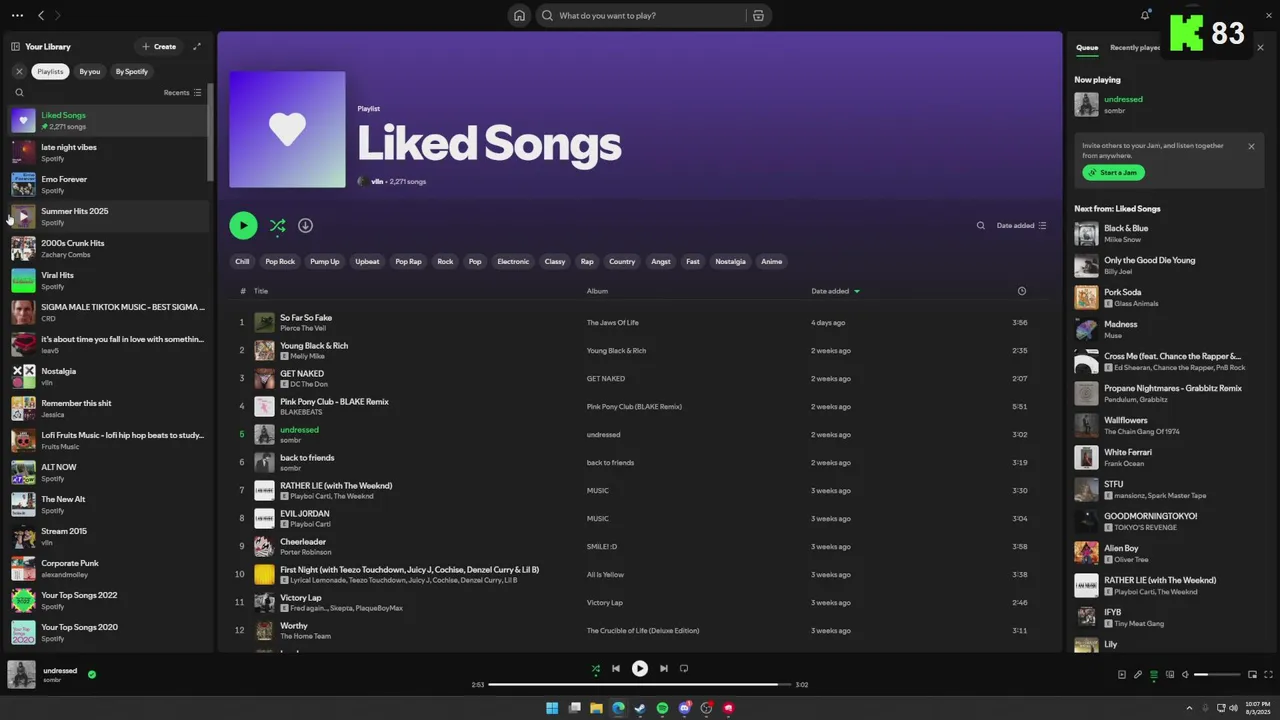The image size is (1280, 720).
Task: Search within the Liked Songs playlist
Action: tap(981, 226)
